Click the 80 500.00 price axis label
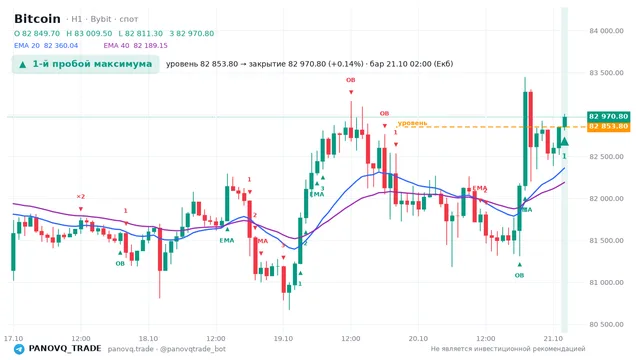640x360 pixels. click(607, 324)
